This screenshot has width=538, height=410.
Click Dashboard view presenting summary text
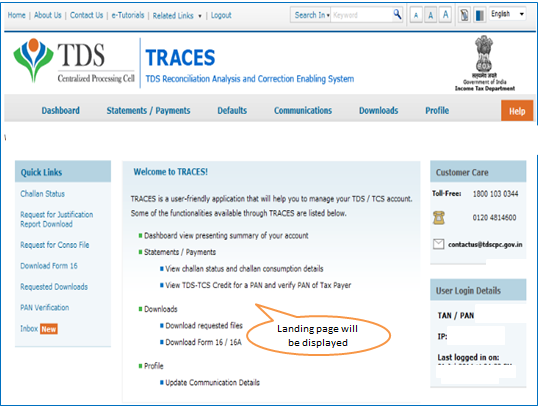pyautogui.click(x=226, y=236)
